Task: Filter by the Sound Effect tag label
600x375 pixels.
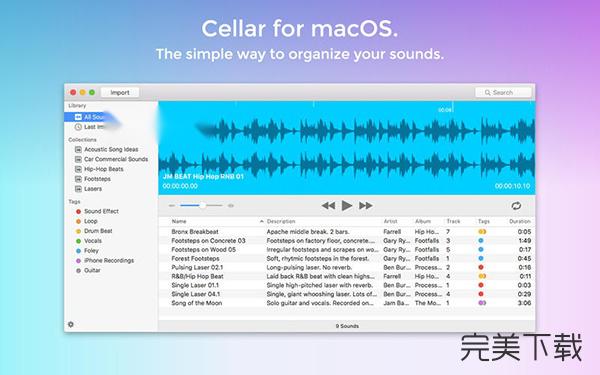Action: [101, 211]
